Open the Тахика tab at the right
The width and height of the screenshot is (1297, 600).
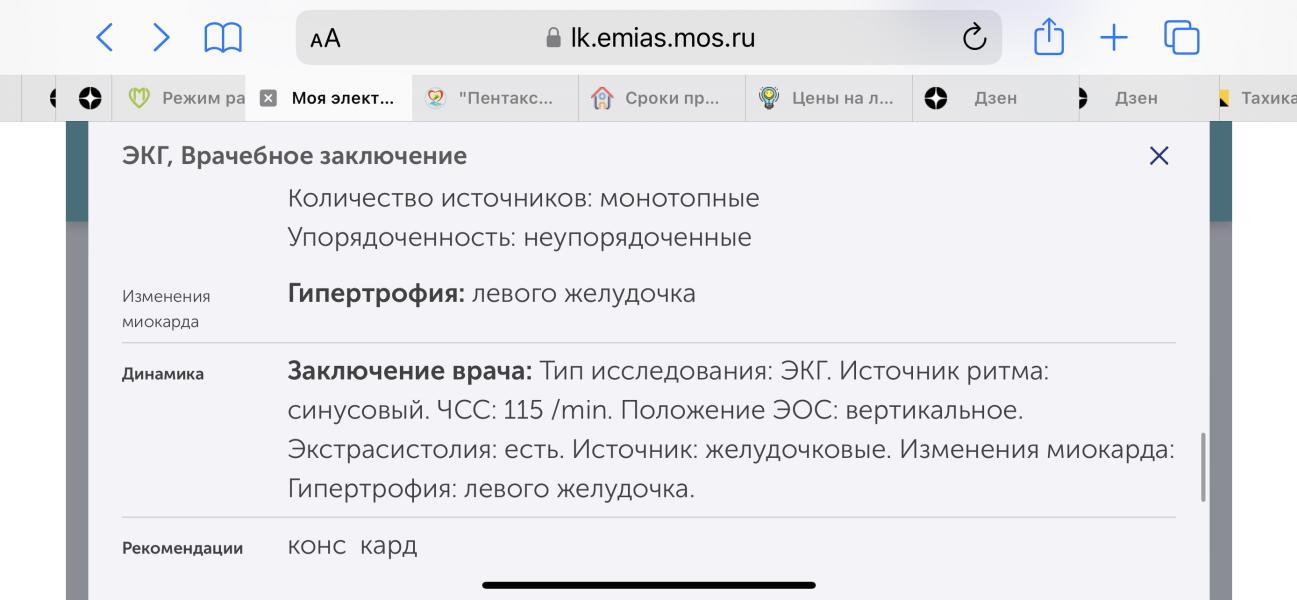click(x=1257, y=99)
